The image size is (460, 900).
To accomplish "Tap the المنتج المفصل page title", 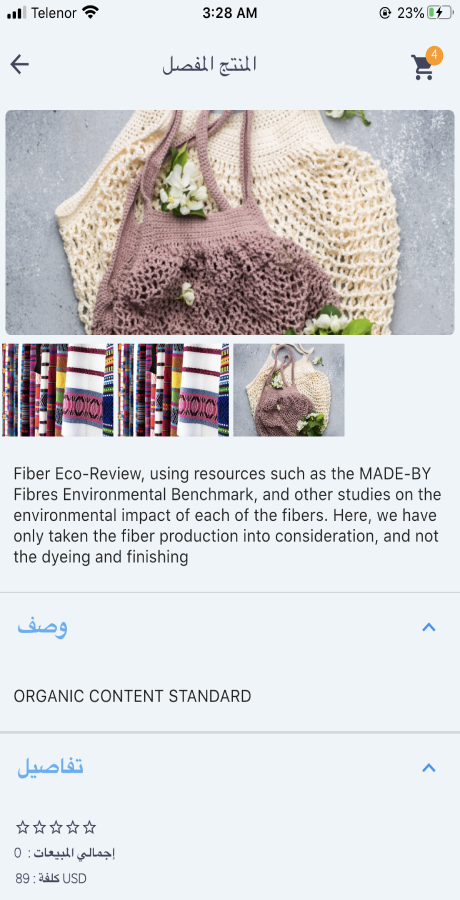I will coord(209,65).
